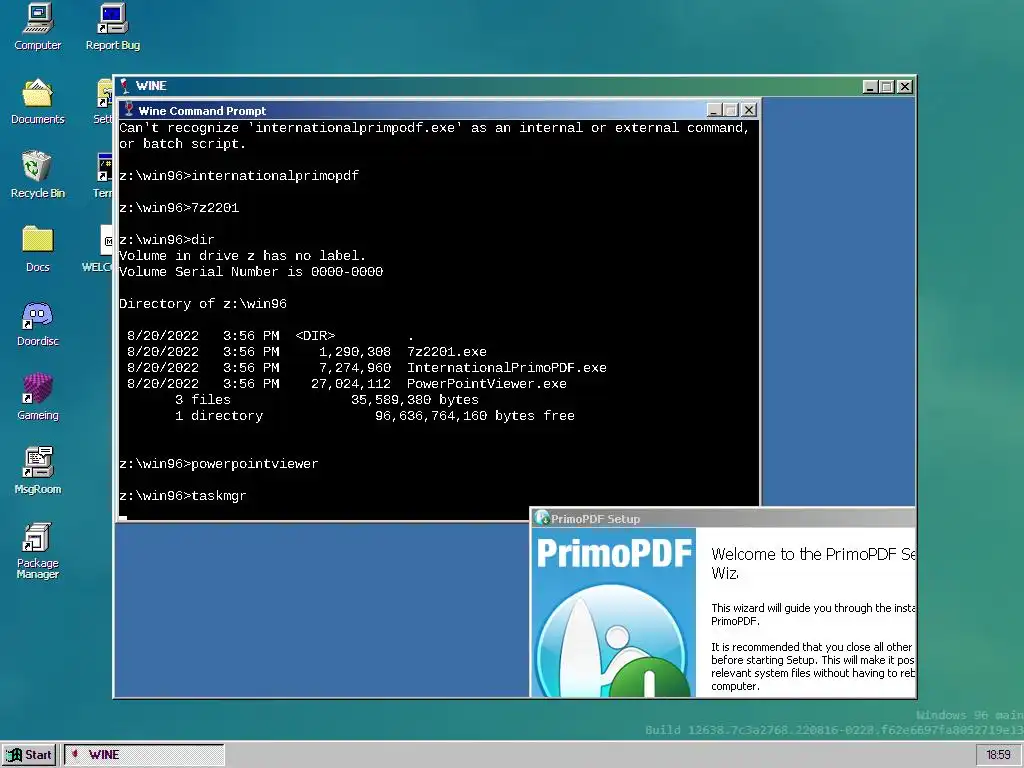Screen dimensions: 1024x768
Task: Click the internationalprimopdf command line
Action: coord(239,176)
